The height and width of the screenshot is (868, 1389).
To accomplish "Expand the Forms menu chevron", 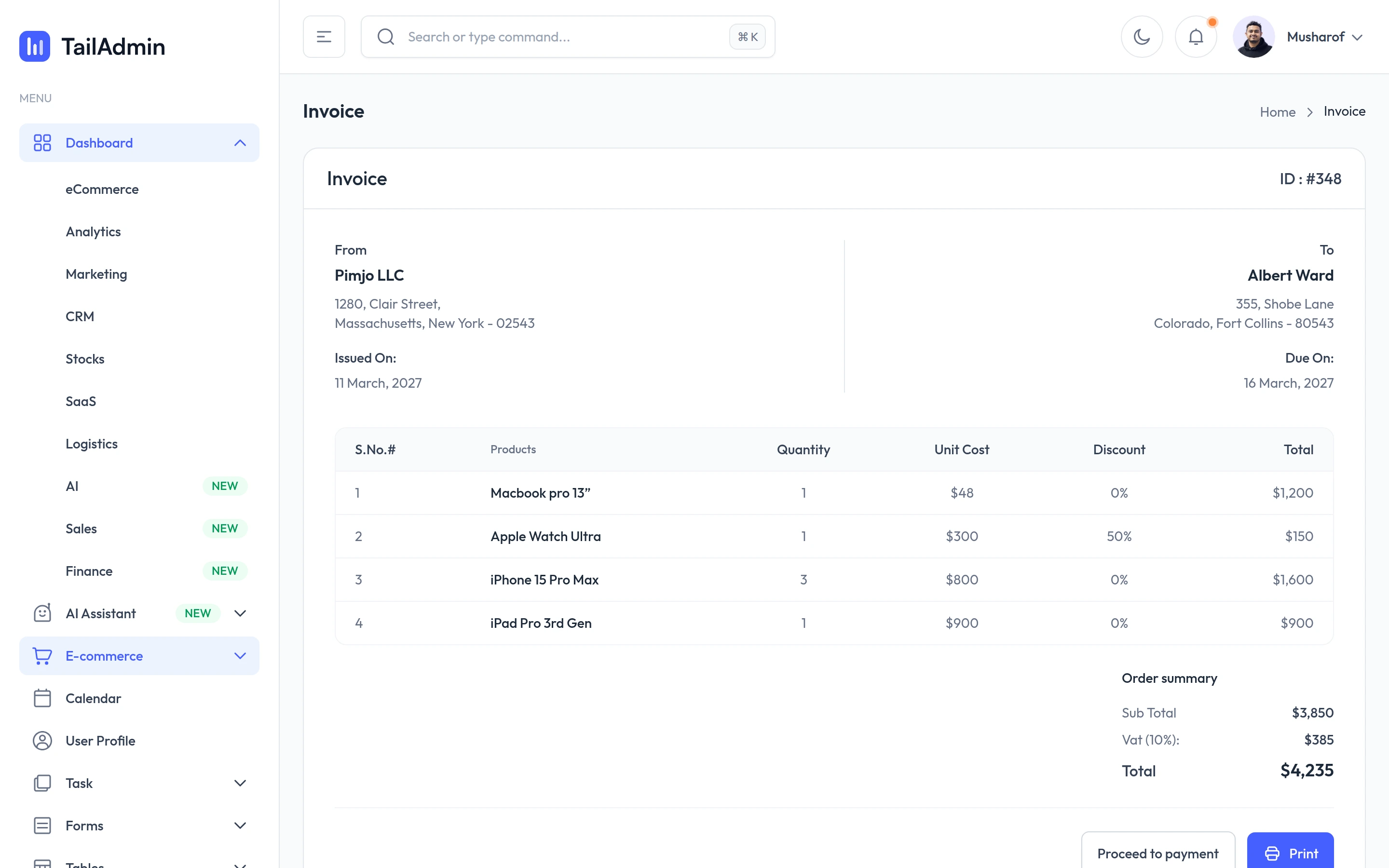I will pos(240,826).
